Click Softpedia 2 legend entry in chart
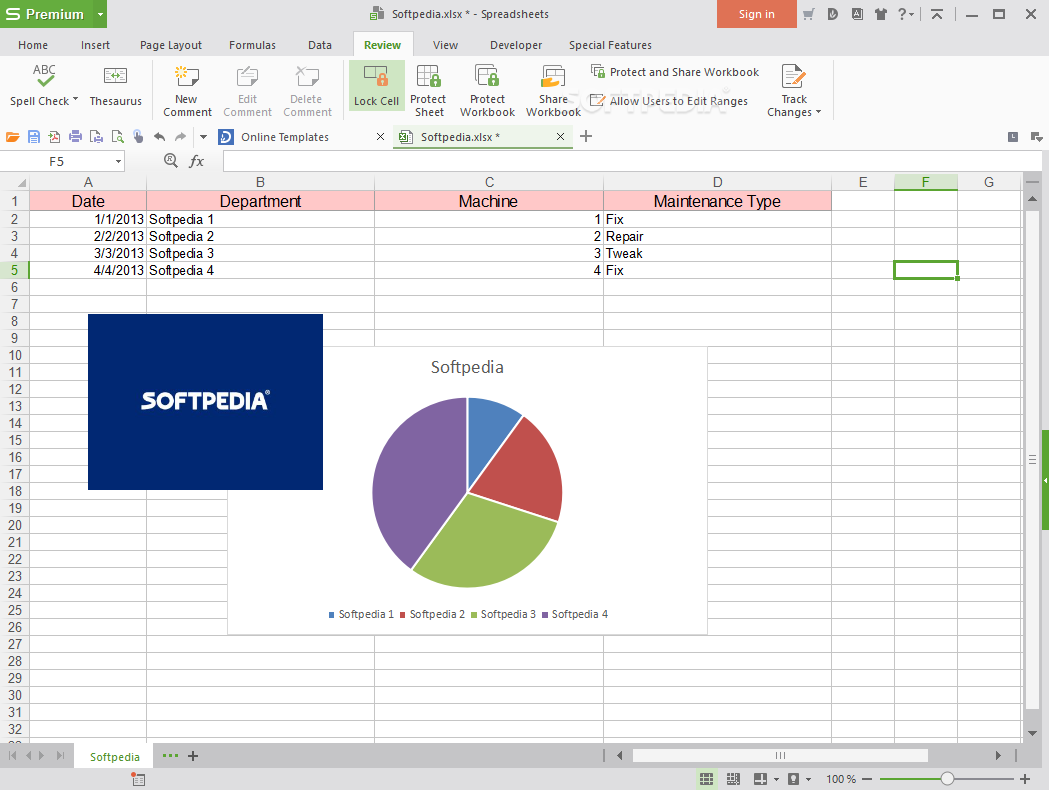 (x=432, y=614)
